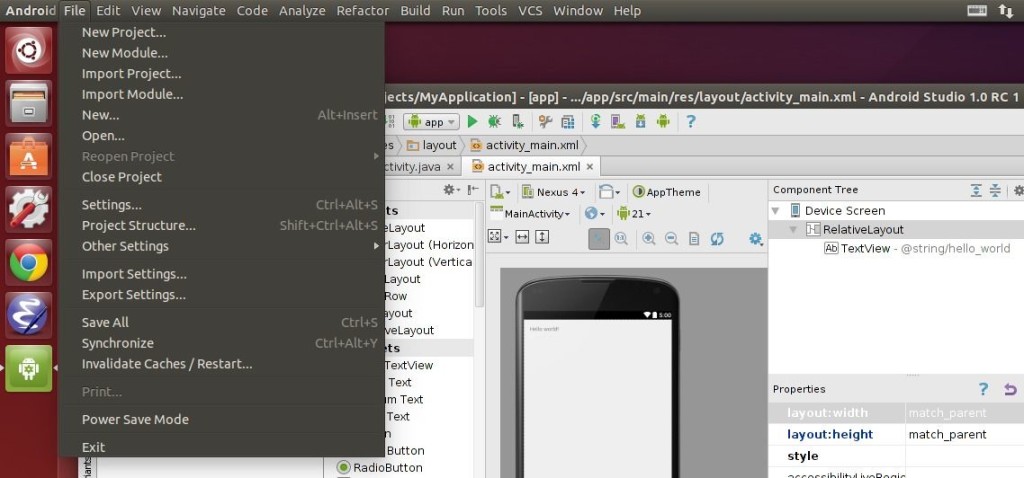Restore default value in Properties panel
Screen dimensions: 1024x478
point(1010,389)
